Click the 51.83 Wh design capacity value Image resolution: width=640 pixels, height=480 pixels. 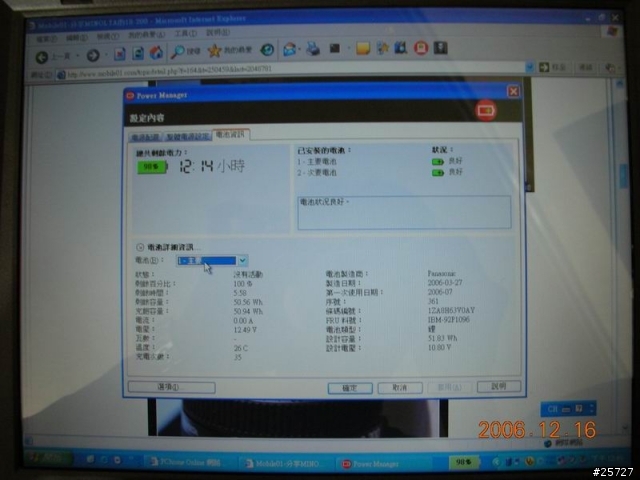442,338
